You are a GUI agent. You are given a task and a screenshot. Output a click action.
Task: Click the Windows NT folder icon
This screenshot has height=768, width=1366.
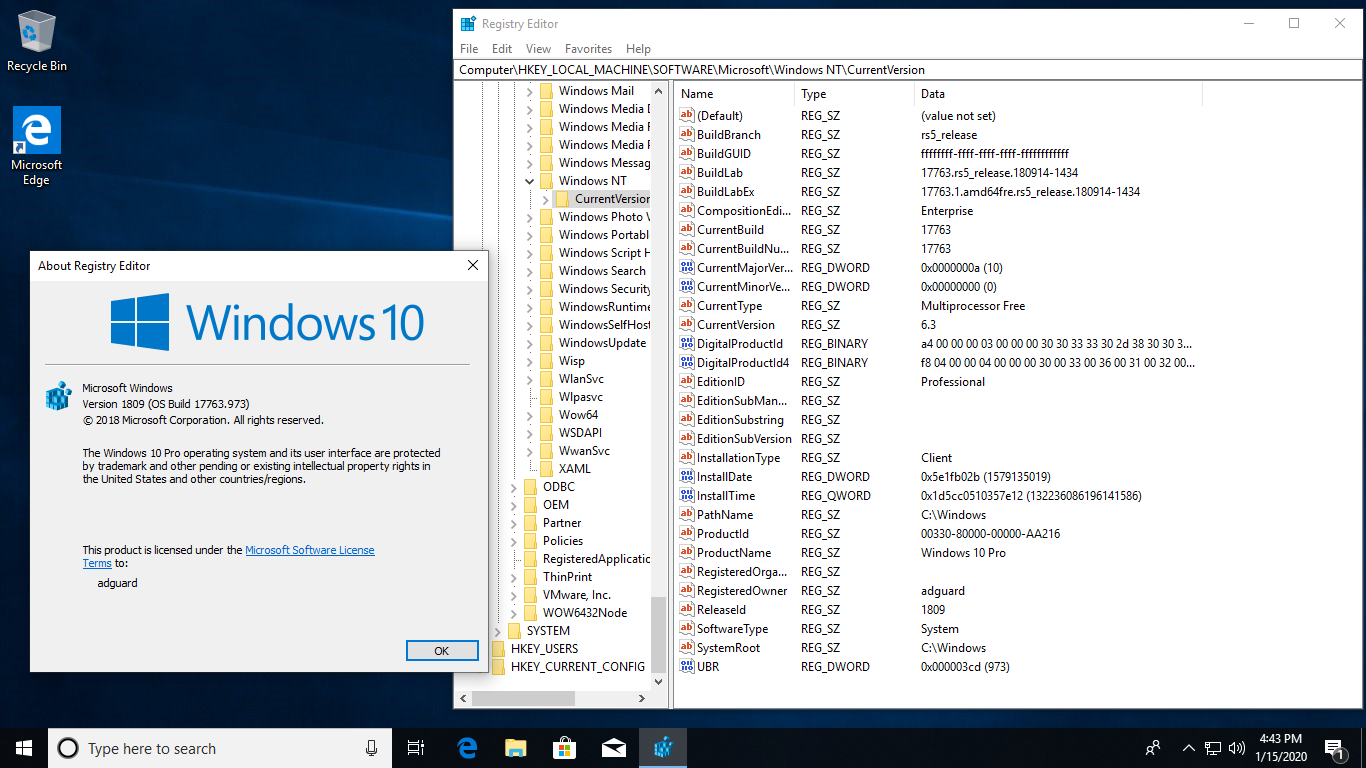546,181
